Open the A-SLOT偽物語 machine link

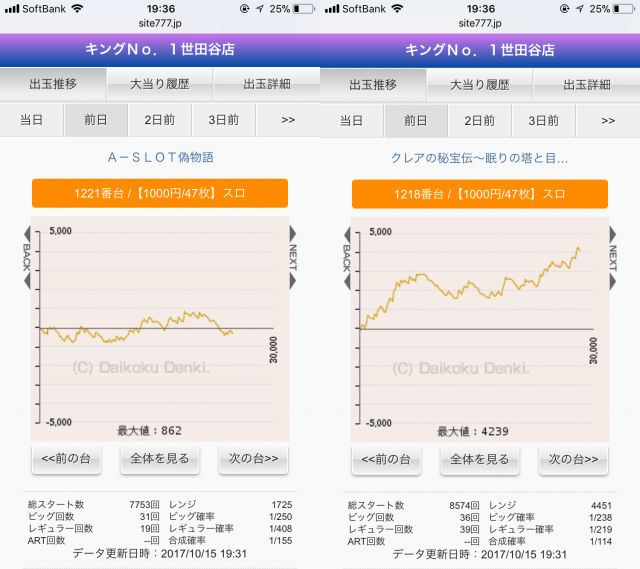pos(160,158)
